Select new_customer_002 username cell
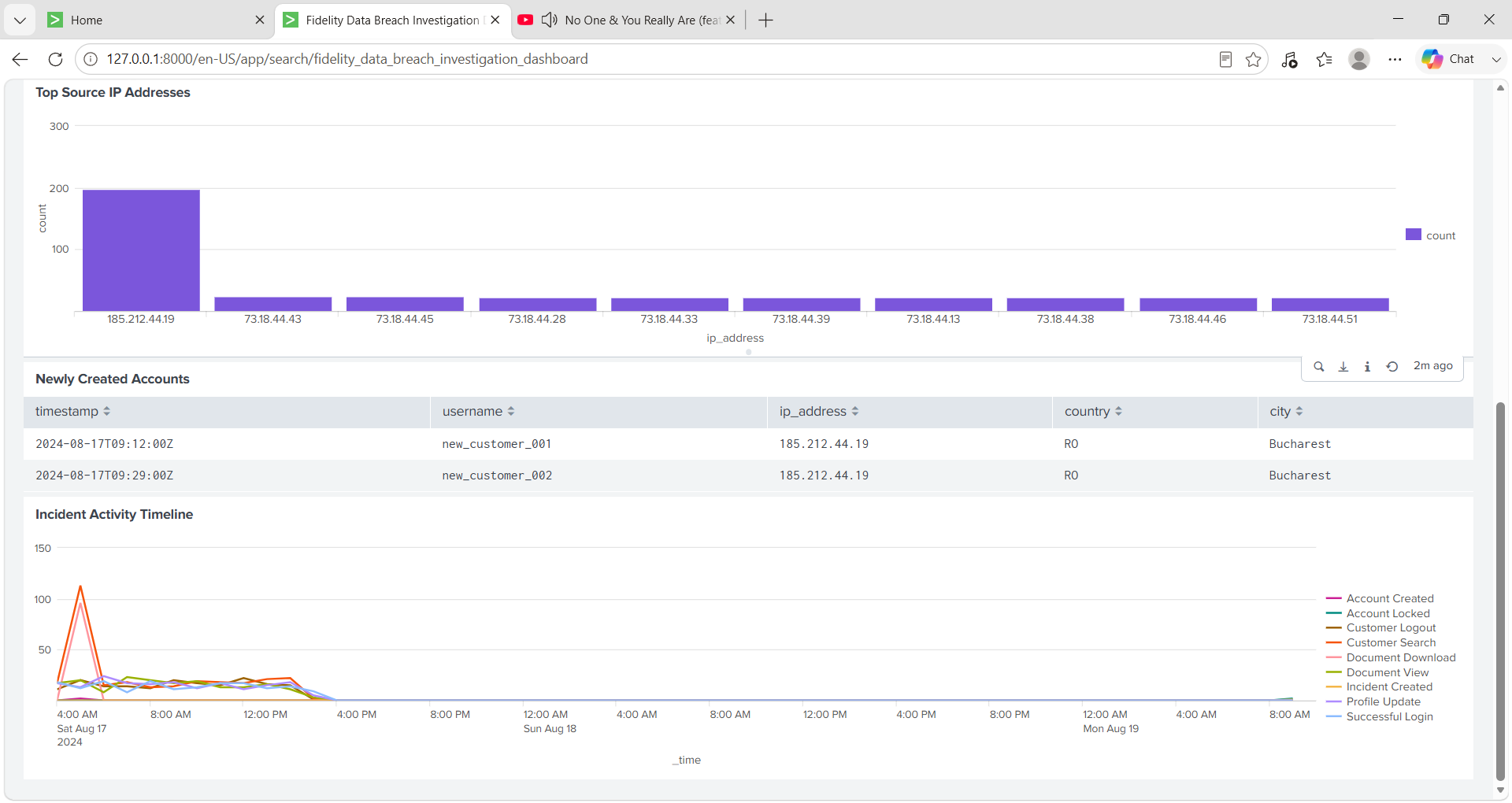Viewport: 1512px width, 803px height. pos(497,476)
